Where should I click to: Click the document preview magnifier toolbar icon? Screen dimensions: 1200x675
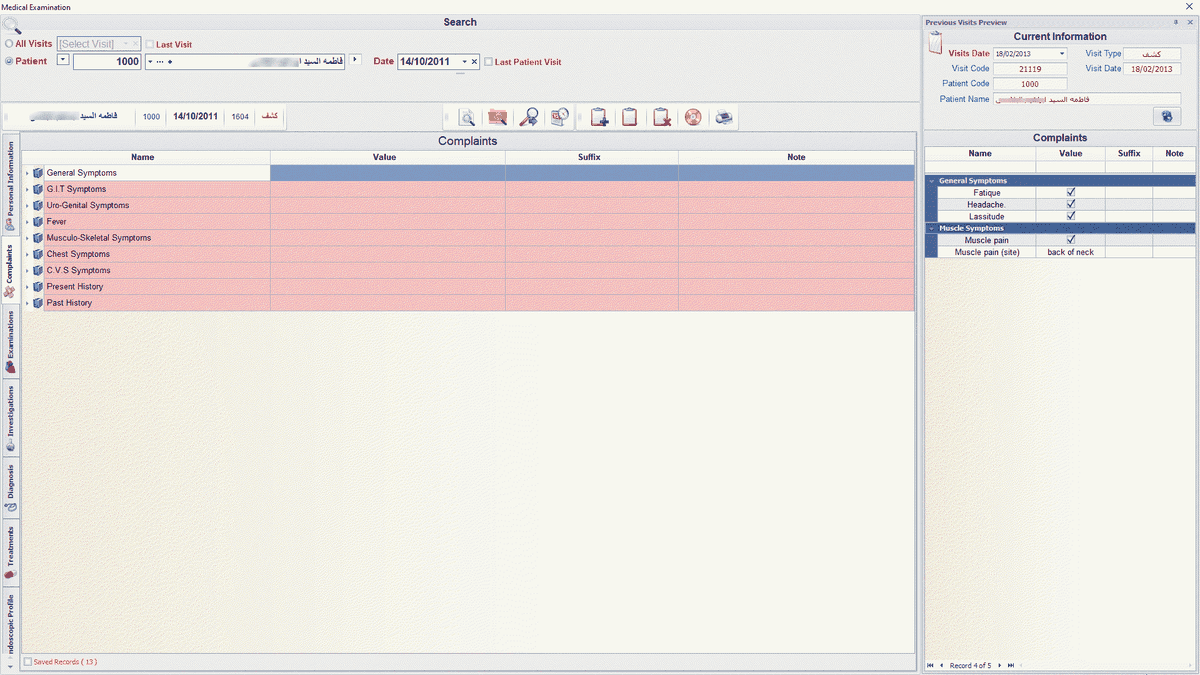466,117
